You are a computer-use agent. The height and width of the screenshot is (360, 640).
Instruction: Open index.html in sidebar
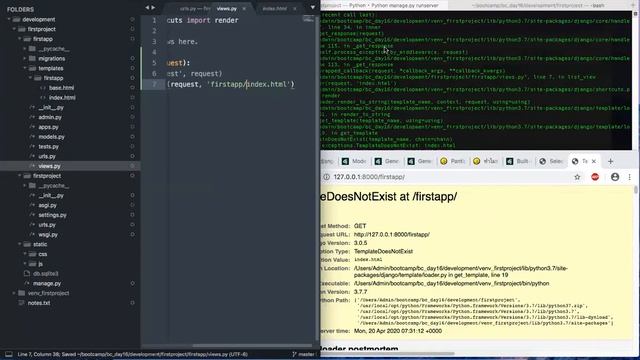tap(62, 98)
